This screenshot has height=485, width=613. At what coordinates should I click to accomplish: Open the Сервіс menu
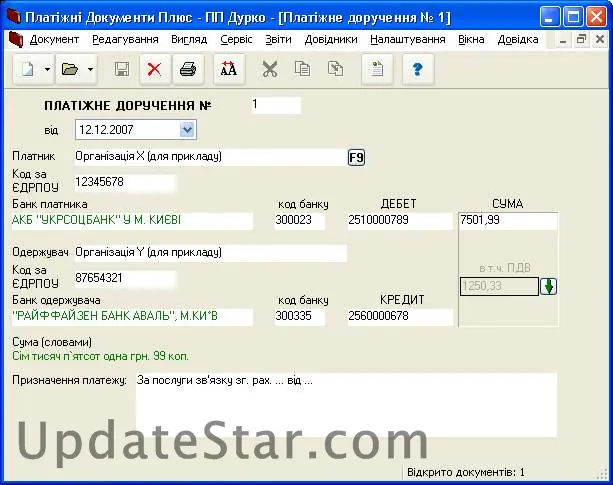point(236,39)
